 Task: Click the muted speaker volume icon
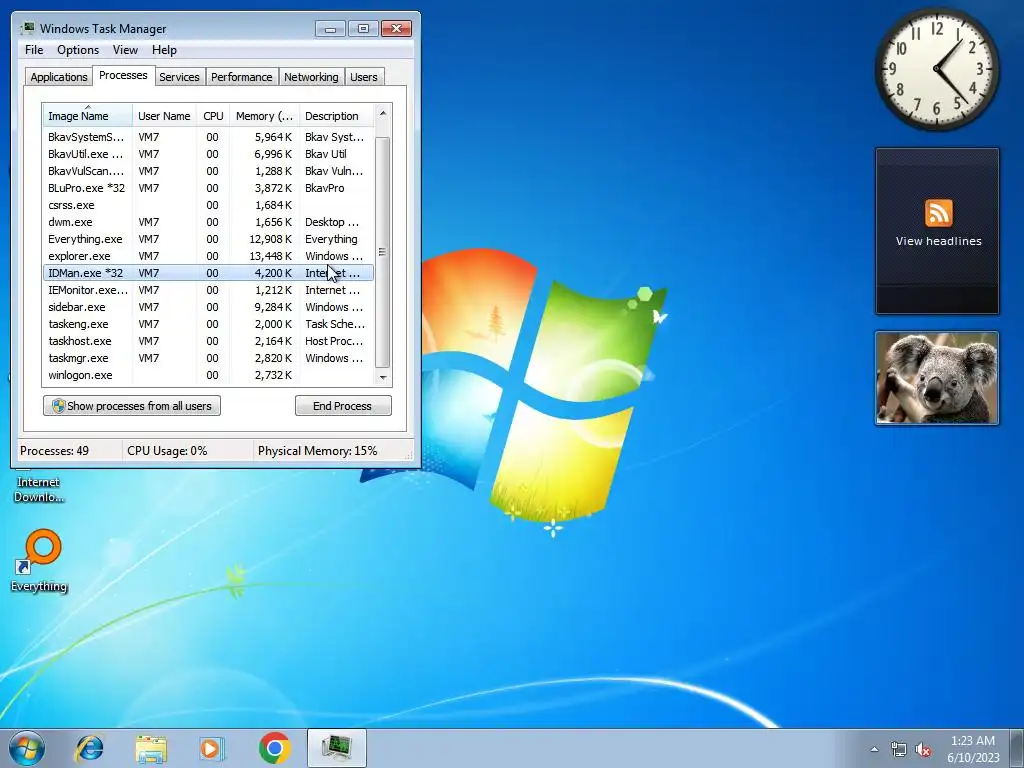(923, 749)
